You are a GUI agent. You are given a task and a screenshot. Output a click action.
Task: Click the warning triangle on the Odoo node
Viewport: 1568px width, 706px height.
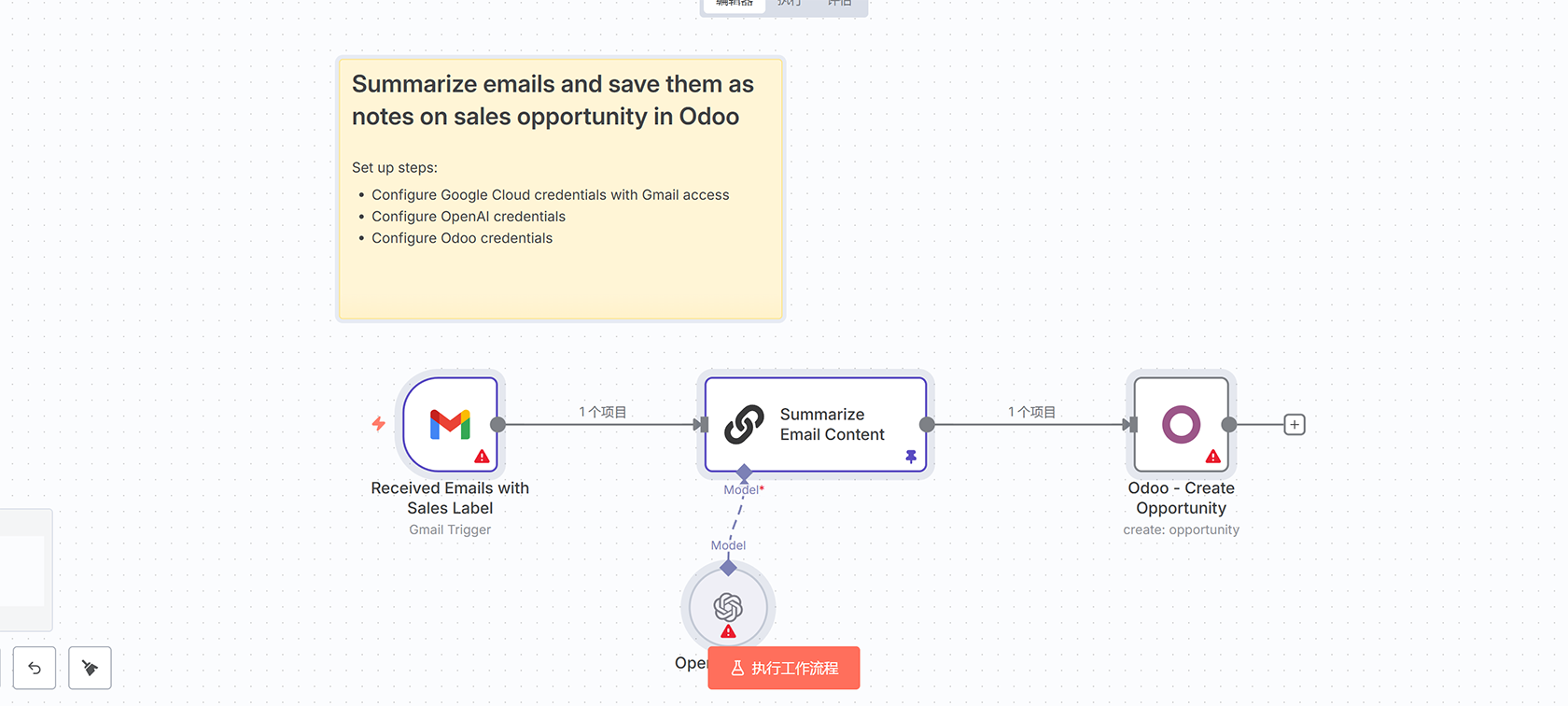(1212, 457)
